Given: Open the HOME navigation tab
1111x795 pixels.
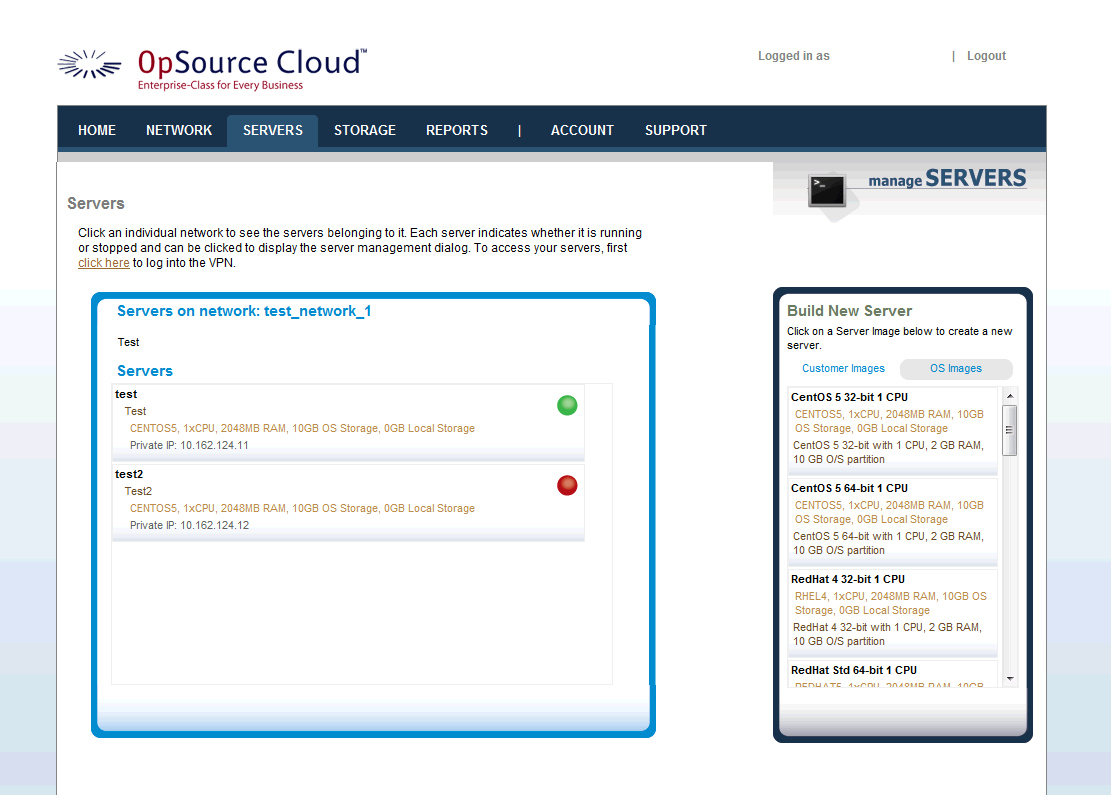Looking at the screenshot, I should click(97, 130).
